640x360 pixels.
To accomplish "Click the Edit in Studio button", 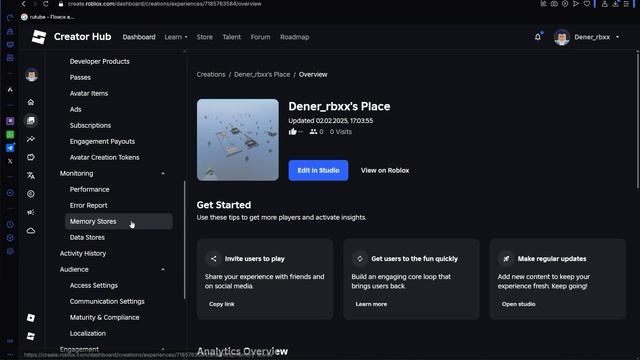I will [318, 170].
